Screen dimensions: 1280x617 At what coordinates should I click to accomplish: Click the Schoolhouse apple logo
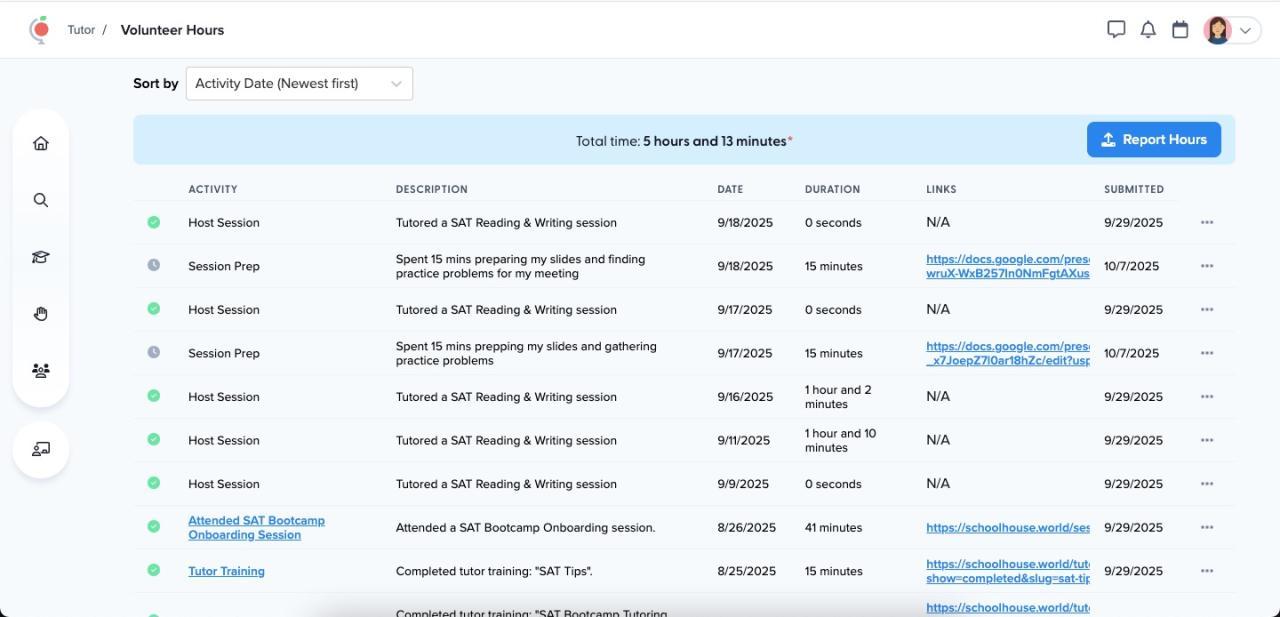coord(40,30)
